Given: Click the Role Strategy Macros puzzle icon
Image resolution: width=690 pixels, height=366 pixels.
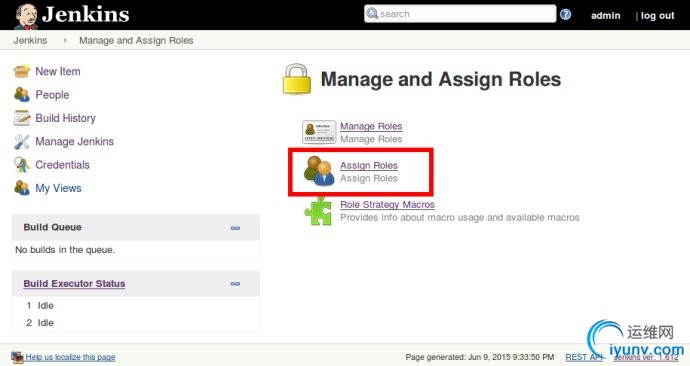Looking at the screenshot, I should click(318, 211).
